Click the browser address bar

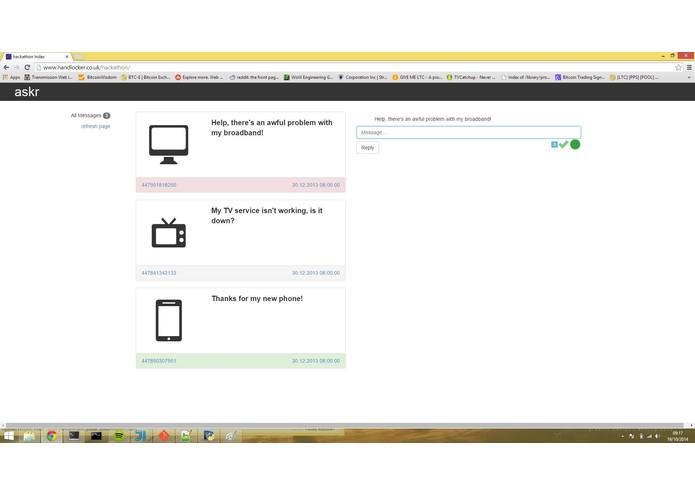355,67
